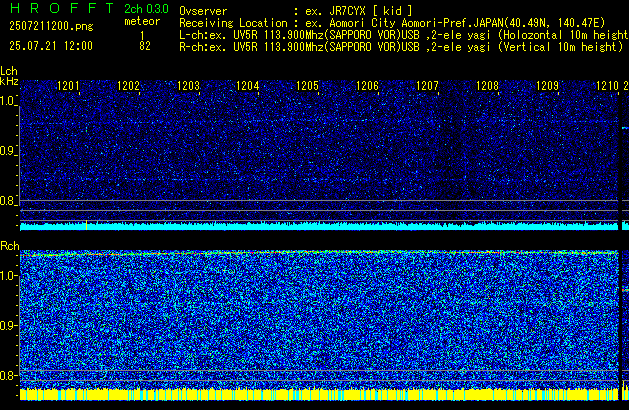Click the Rch 1.0 kHz axis tick
Screen dimensions: 629x410
point(8,276)
